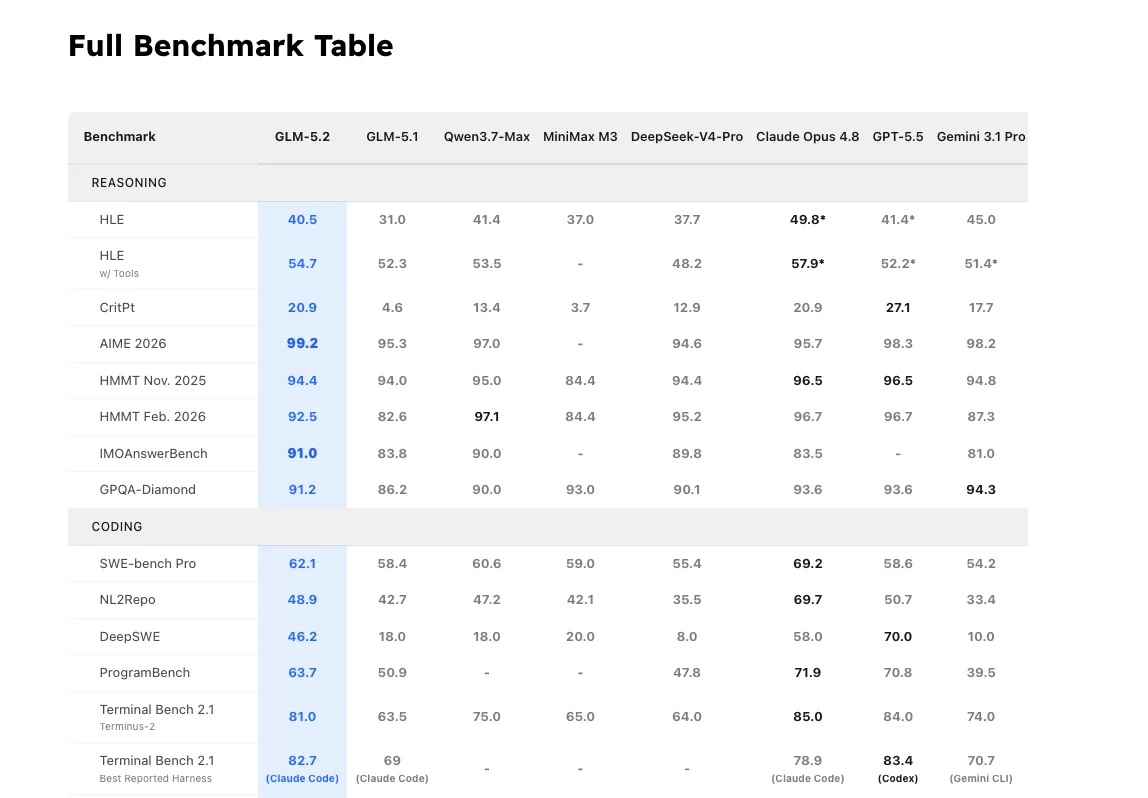Click the CODING section label
This screenshot has height=798, width=1148.
[x=117, y=527]
